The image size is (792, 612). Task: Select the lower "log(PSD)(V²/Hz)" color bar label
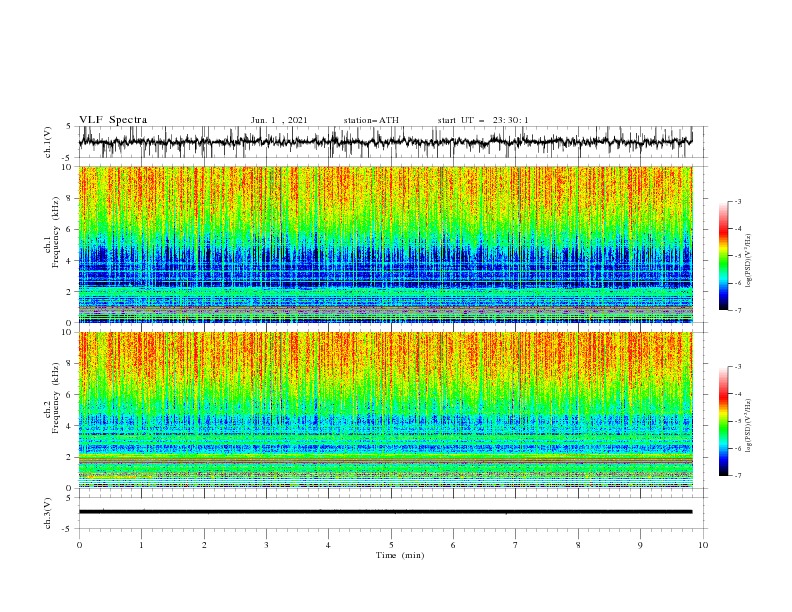[x=749, y=426]
